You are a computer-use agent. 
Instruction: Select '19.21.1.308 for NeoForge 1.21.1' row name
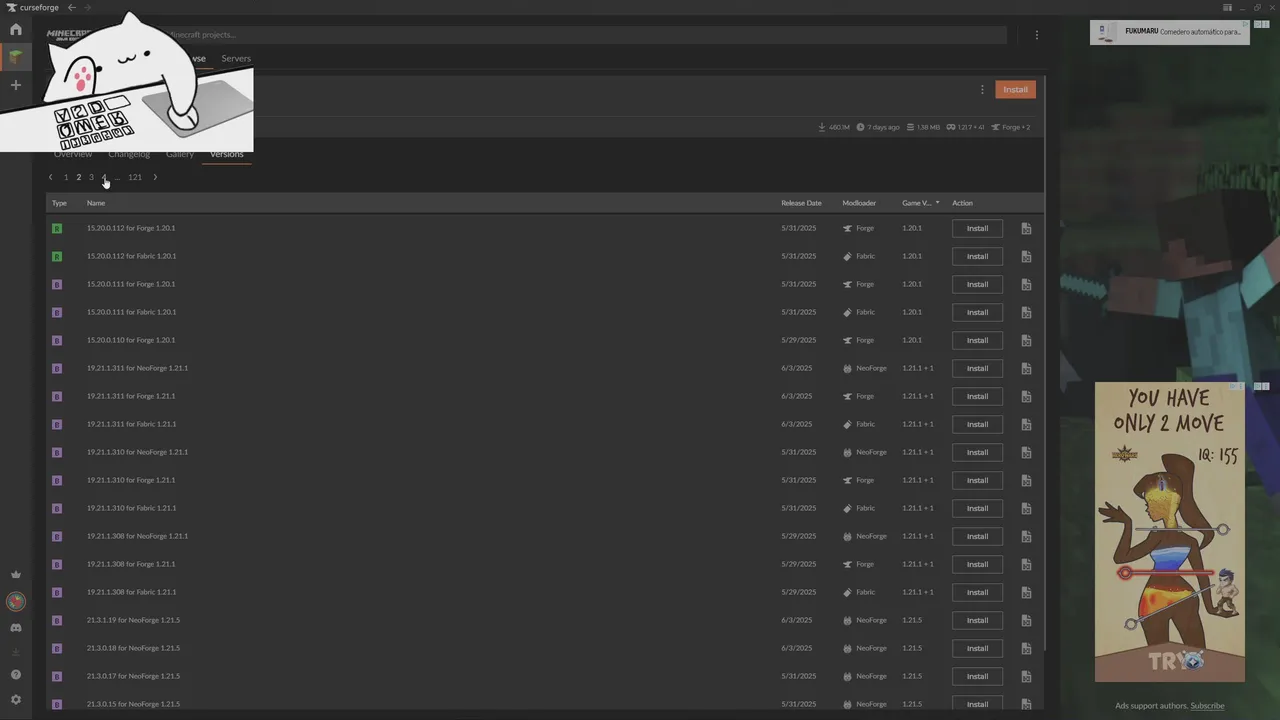(137, 536)
